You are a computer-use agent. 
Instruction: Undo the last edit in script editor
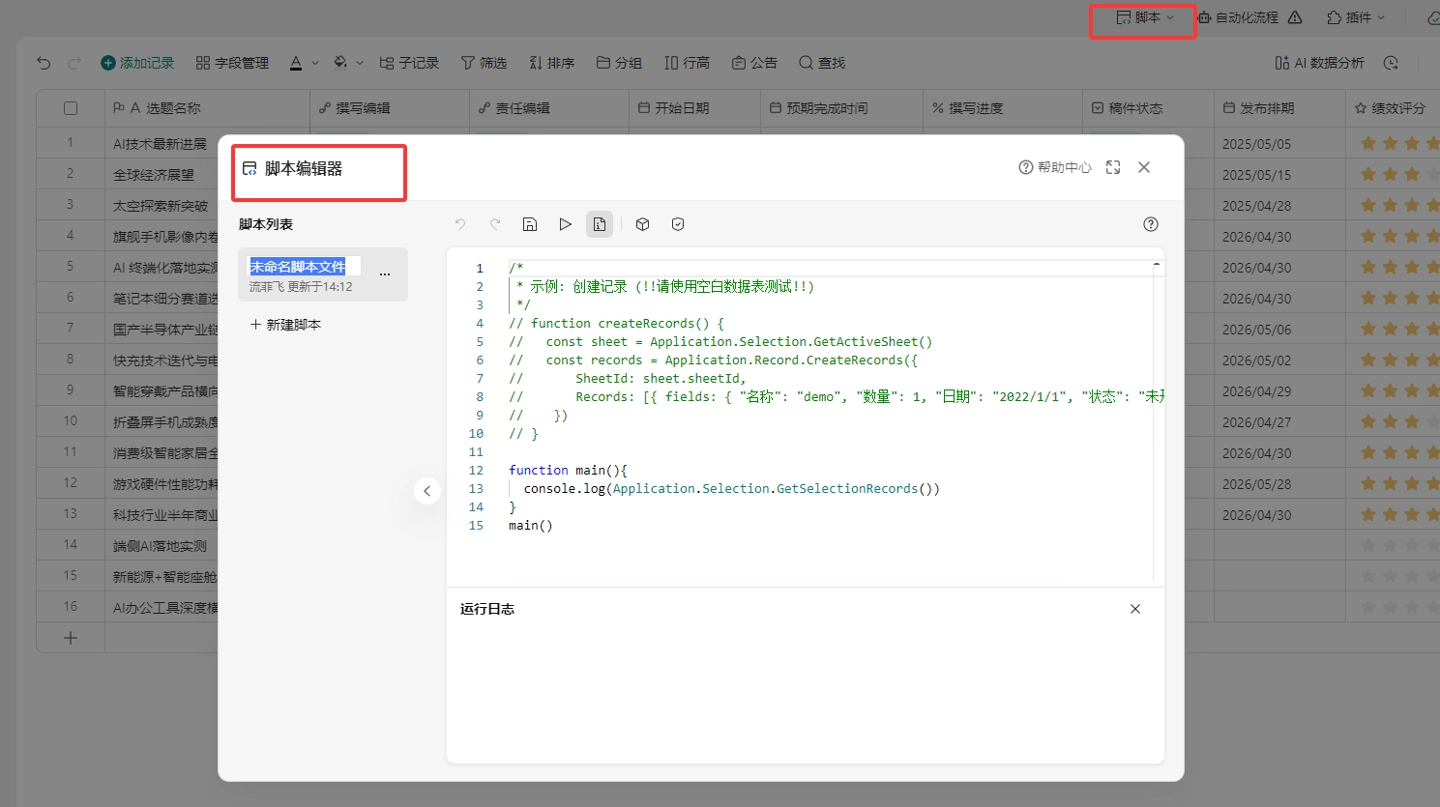460,224
